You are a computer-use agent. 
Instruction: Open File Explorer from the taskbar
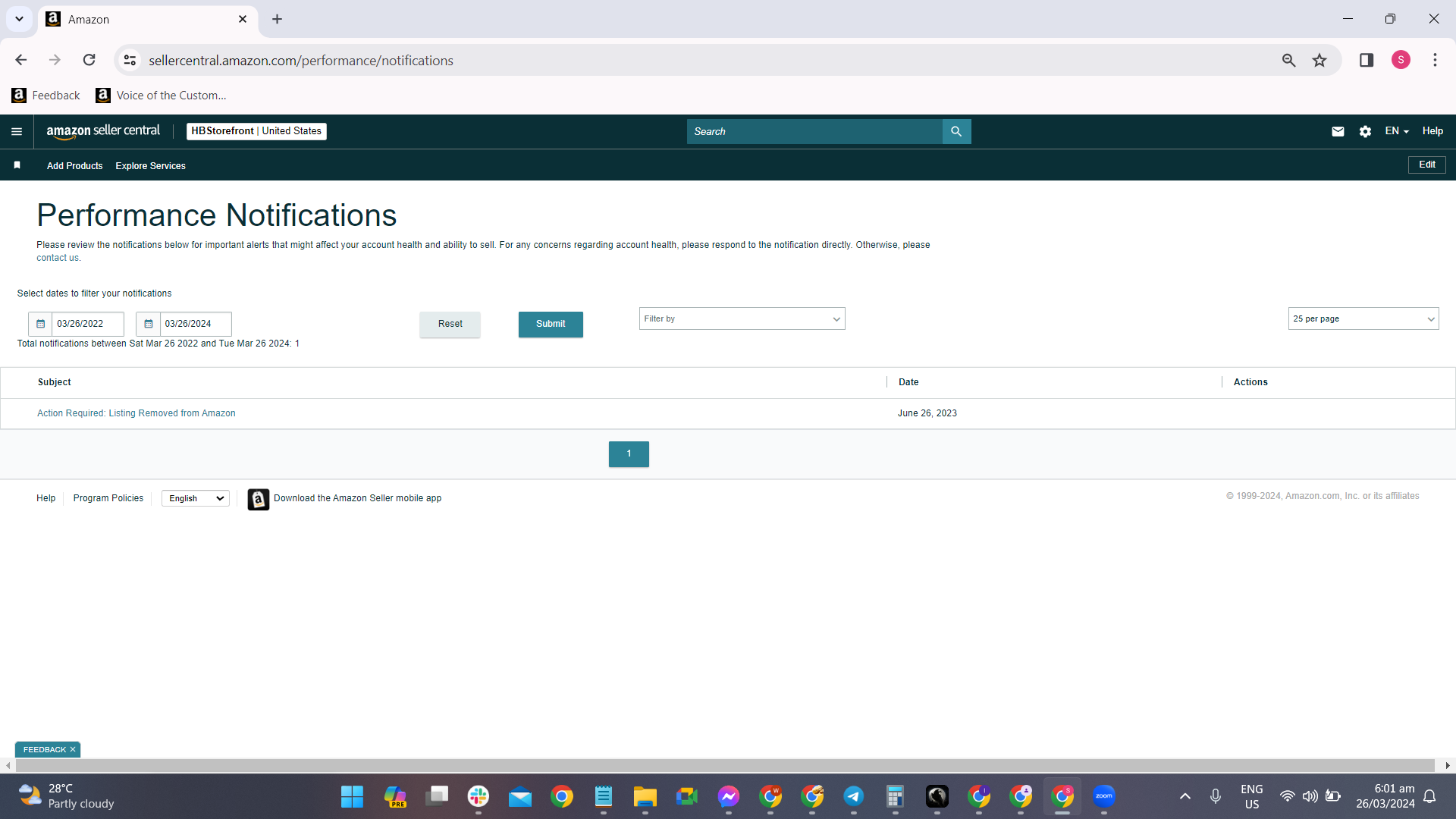point(645,796)
